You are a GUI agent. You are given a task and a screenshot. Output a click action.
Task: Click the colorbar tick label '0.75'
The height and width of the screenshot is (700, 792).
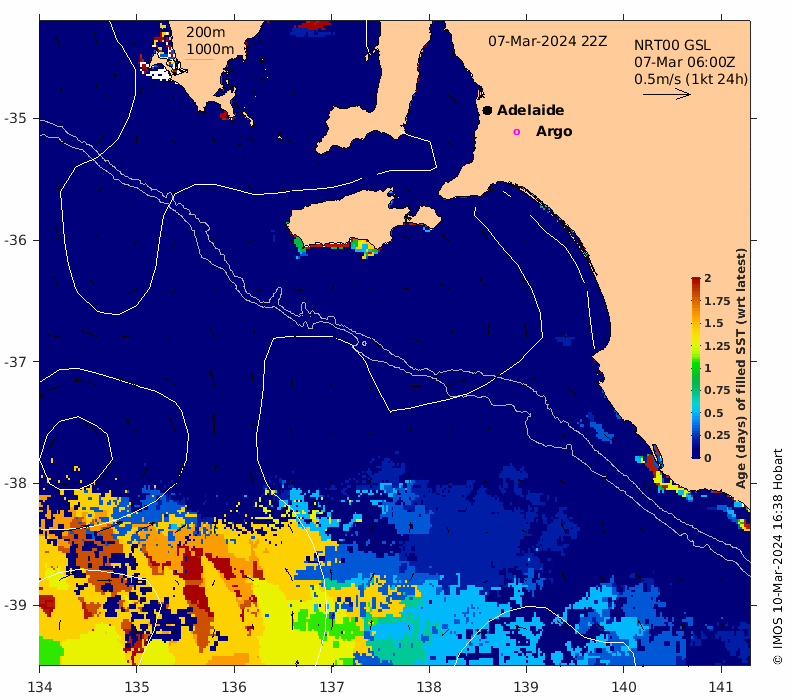tap(717, 390)
